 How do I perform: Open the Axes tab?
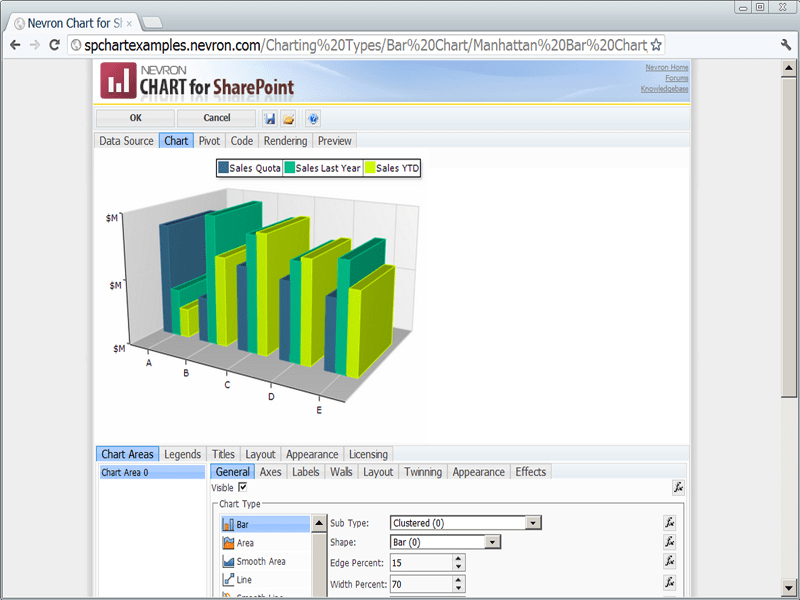(x=271, y=472)
